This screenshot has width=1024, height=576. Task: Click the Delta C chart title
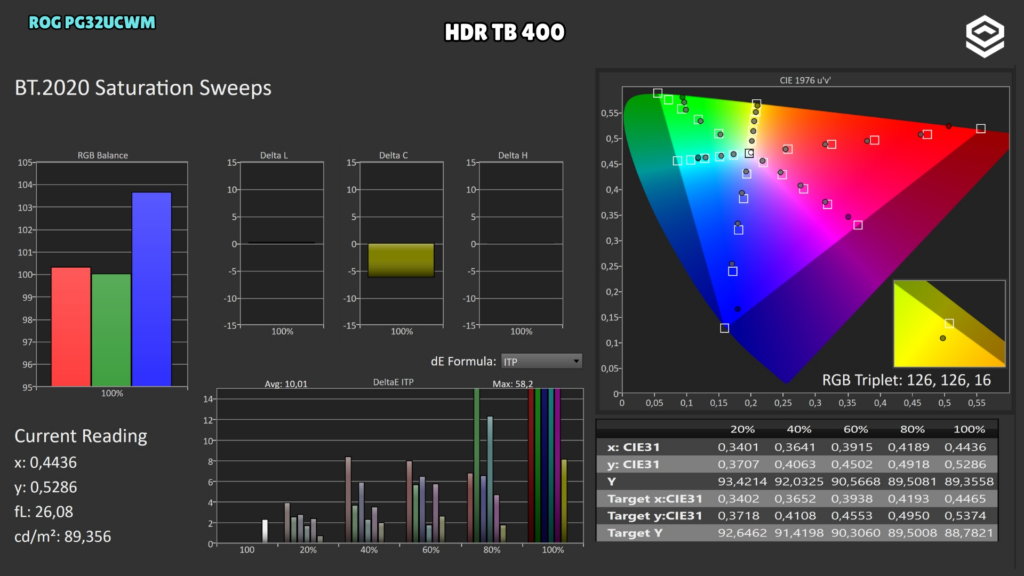[393, 155]
